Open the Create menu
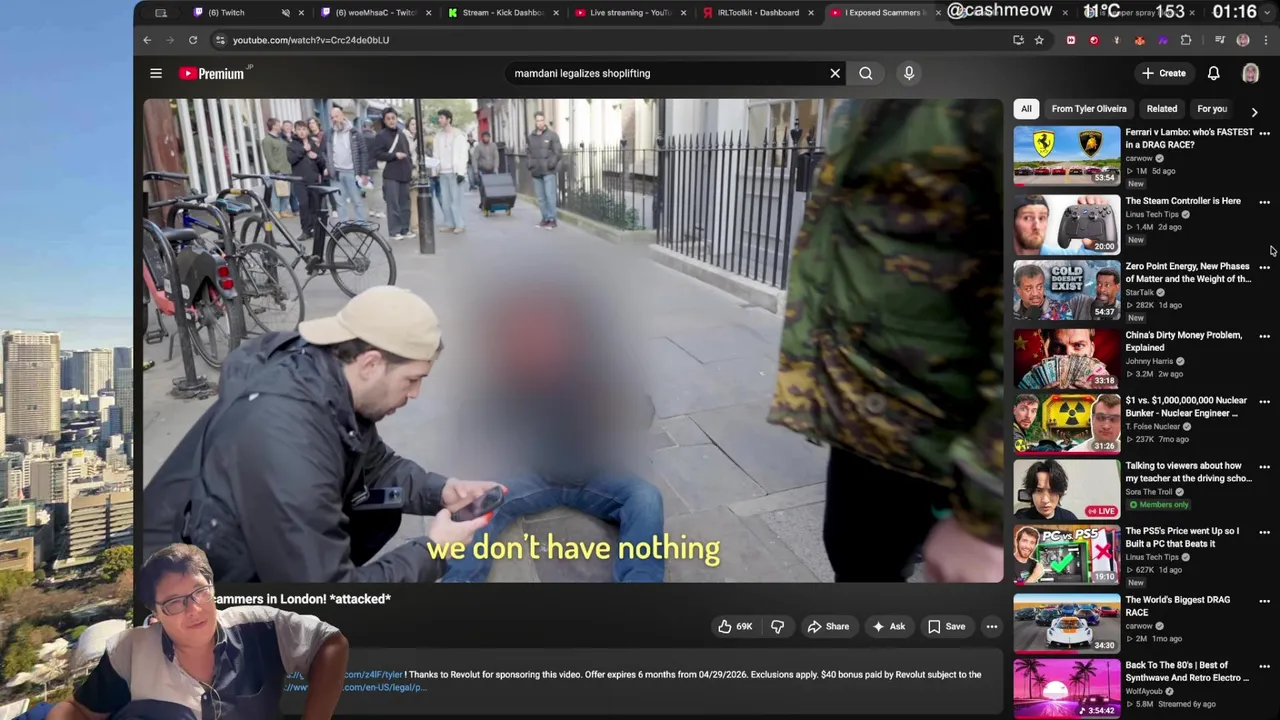 pos(1164,73)
